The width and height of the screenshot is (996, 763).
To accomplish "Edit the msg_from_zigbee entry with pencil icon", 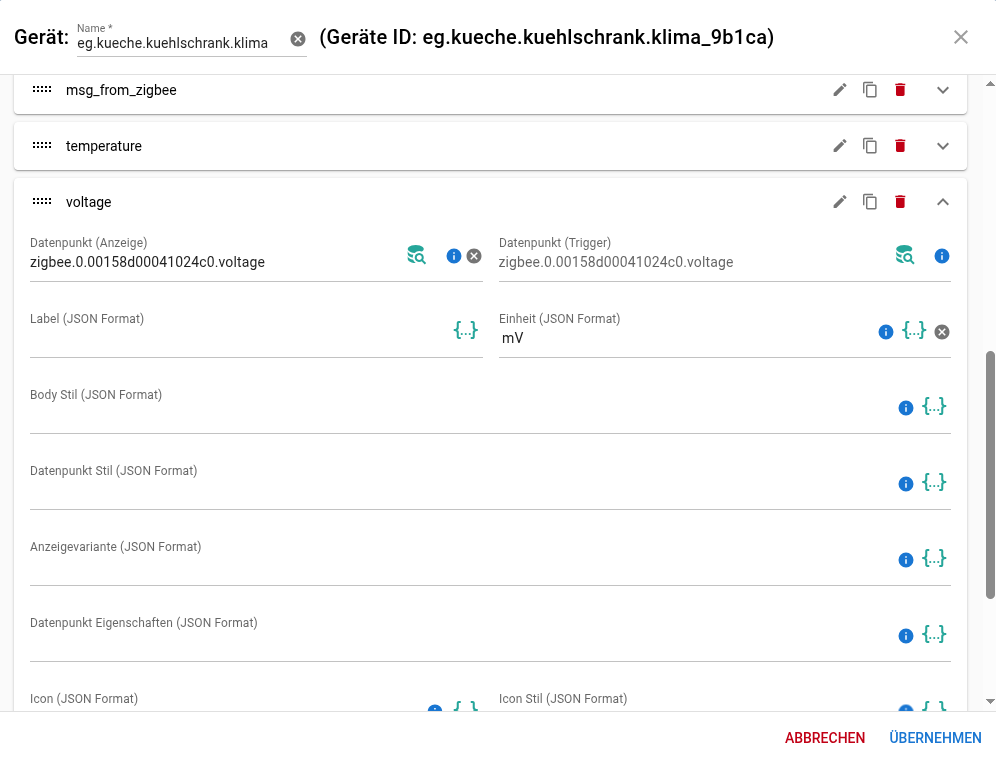I will 840,90.
